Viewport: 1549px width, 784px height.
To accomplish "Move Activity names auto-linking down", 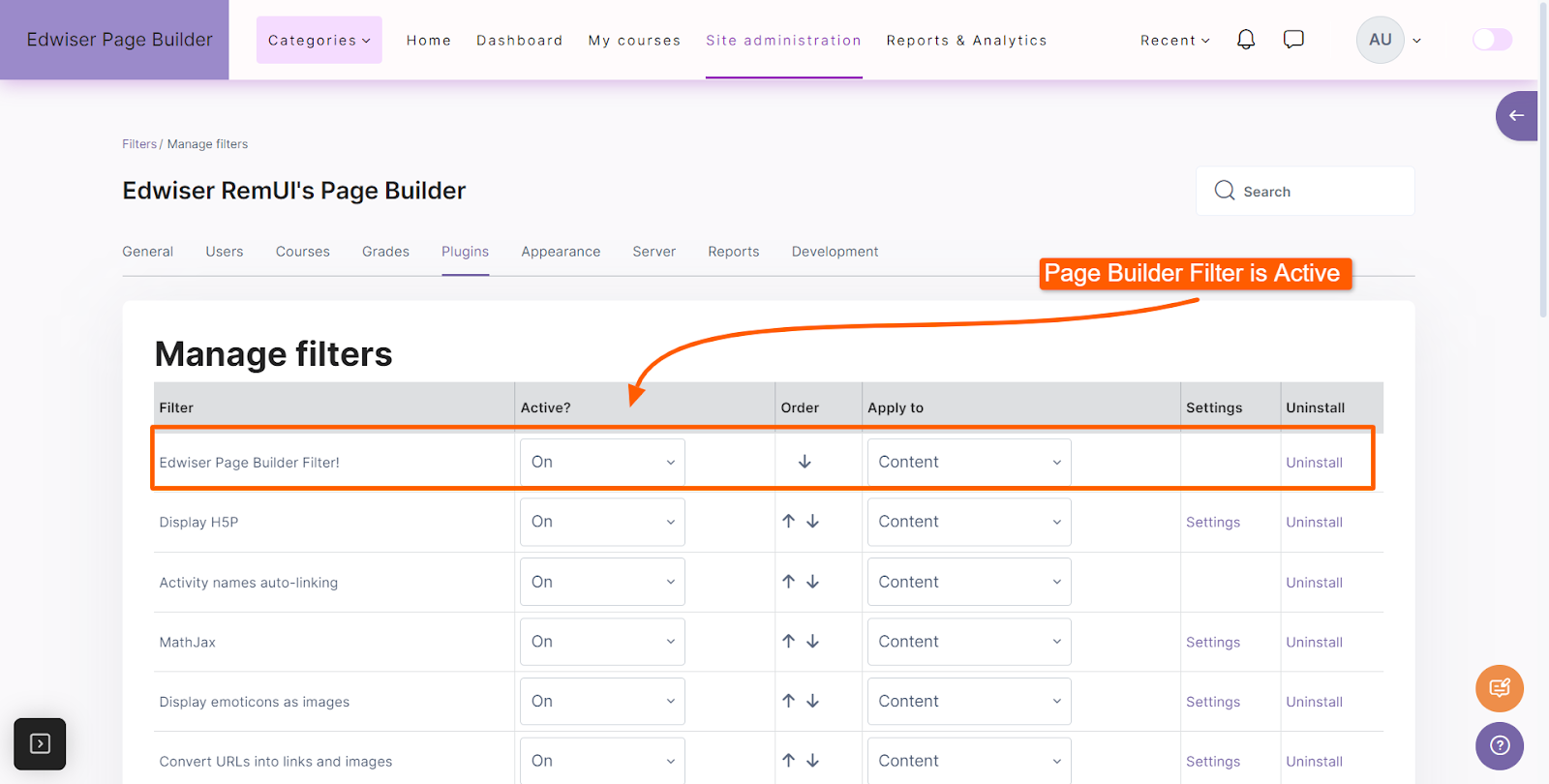I will (x=813, y=582).
